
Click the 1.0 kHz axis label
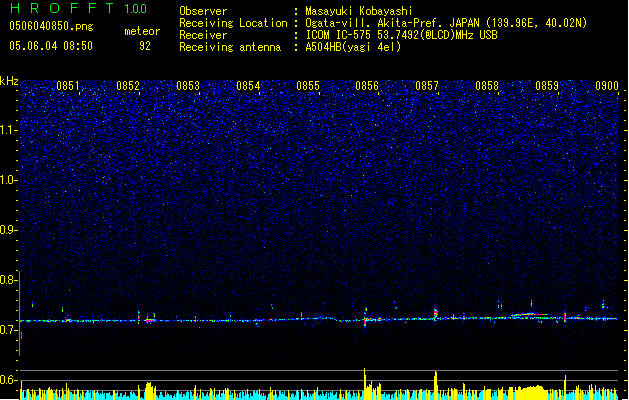point(9,180)
